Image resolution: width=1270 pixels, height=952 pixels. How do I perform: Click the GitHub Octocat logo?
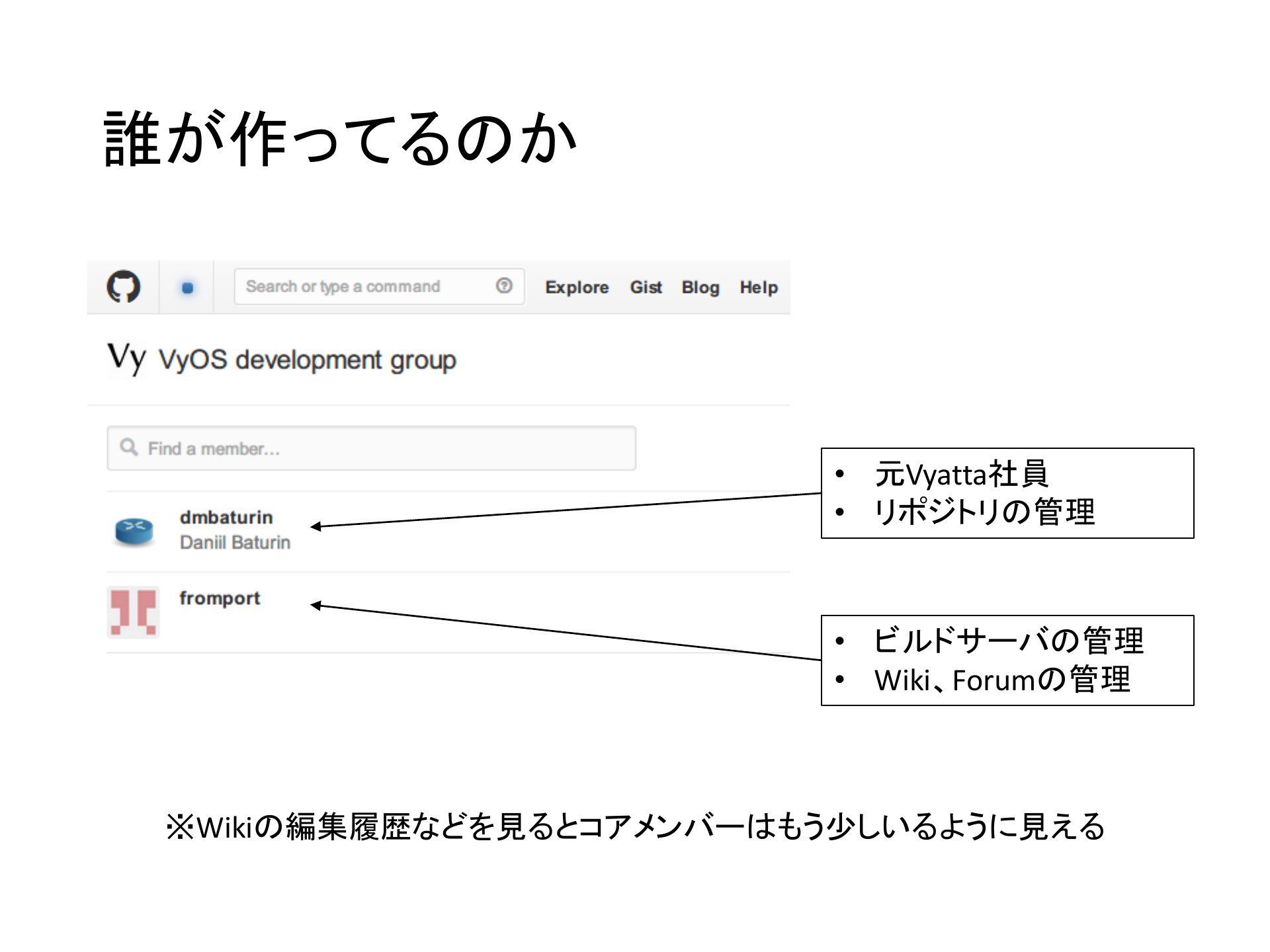124,287
